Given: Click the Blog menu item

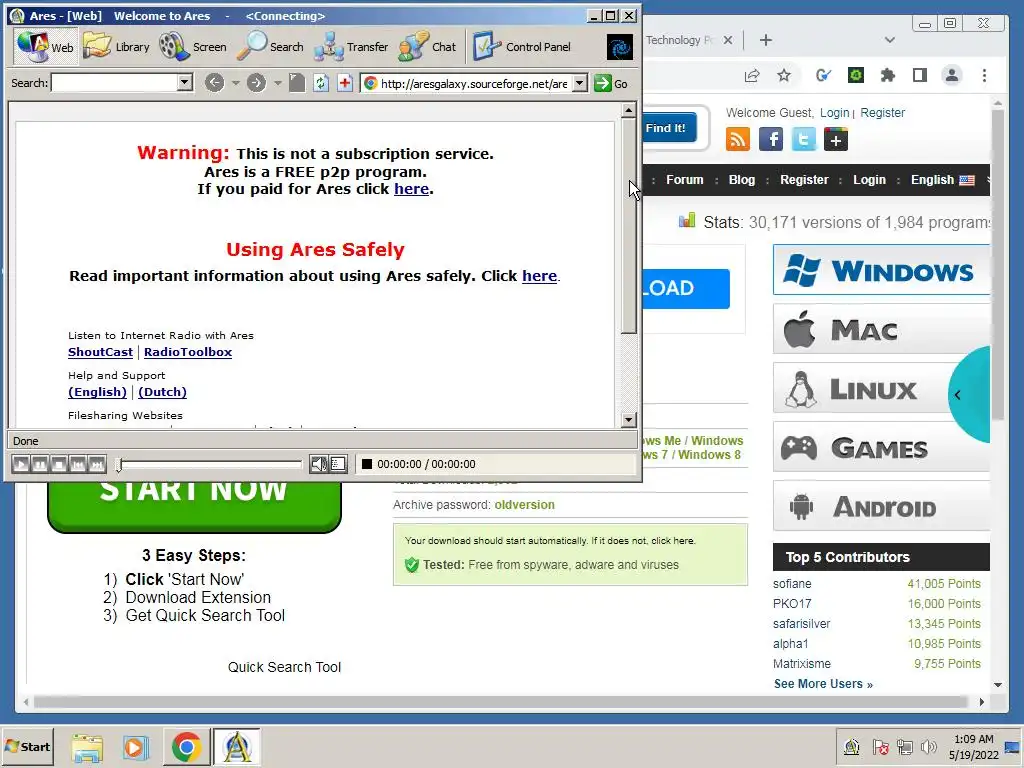Looking at the screenshot, I should [742, 180].
